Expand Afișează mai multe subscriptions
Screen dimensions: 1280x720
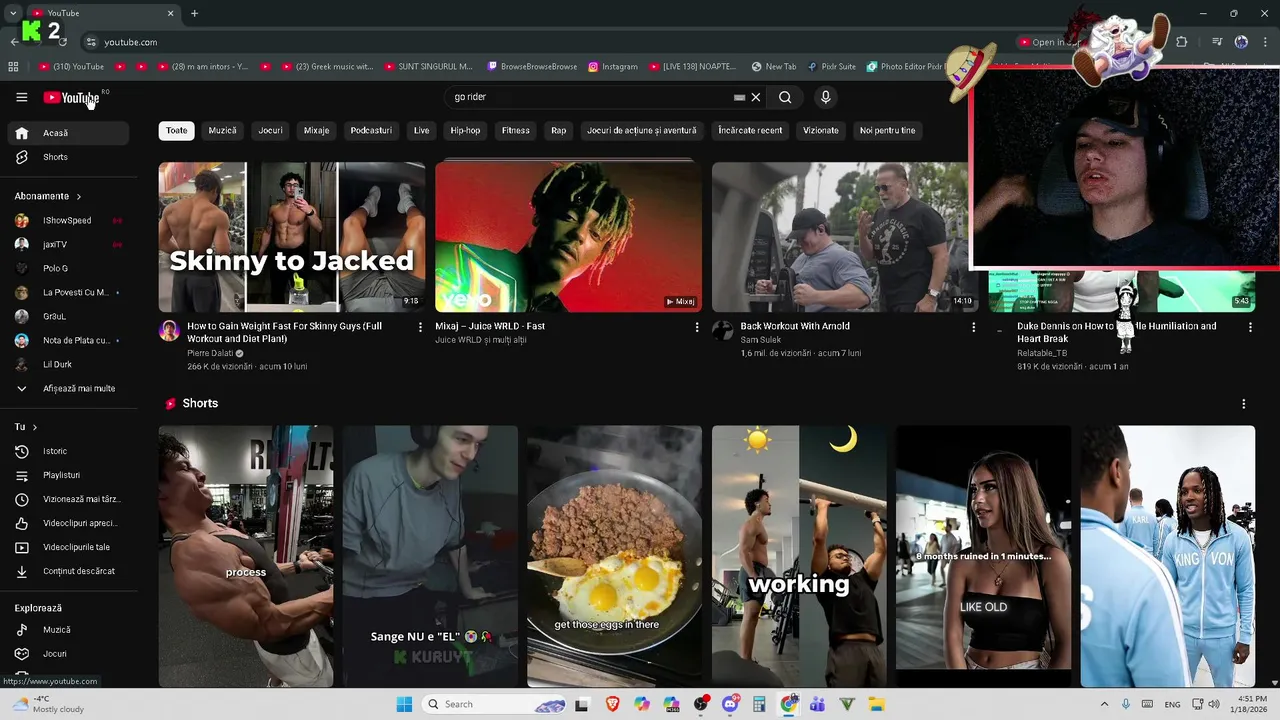(x=69, y=388)
